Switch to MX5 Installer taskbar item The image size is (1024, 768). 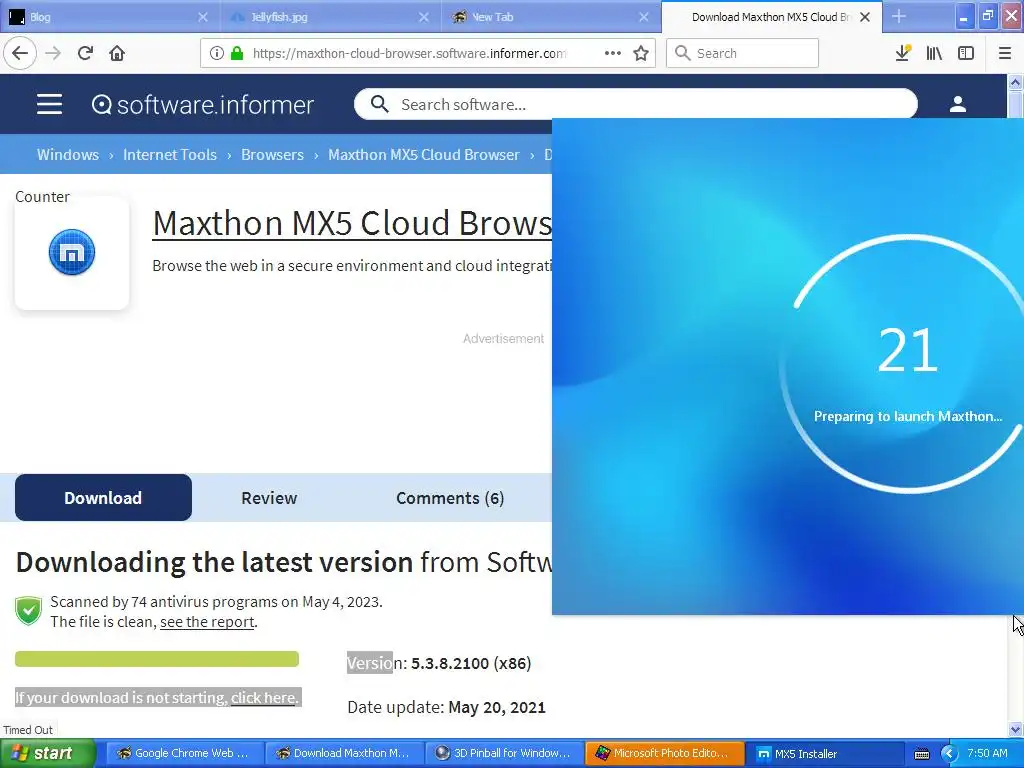(824, 753)
